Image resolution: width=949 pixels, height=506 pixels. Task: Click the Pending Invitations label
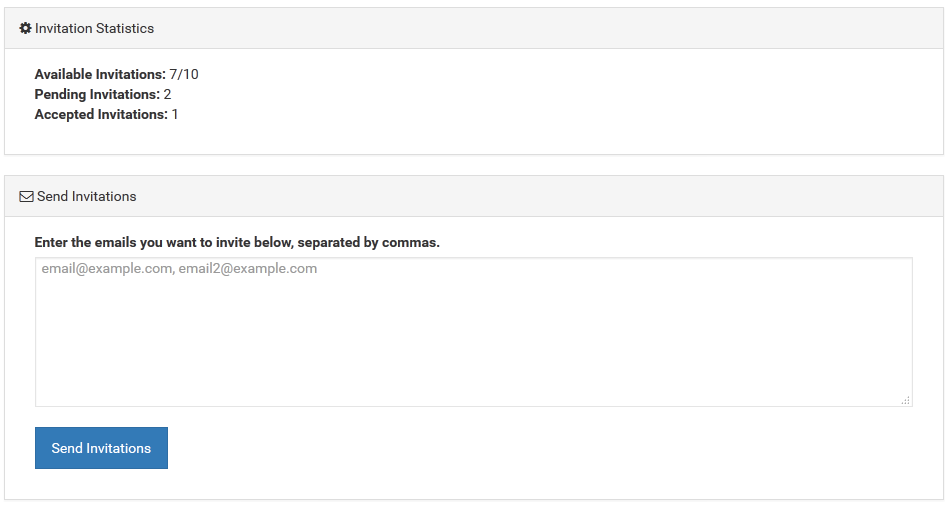click(97, 94)
